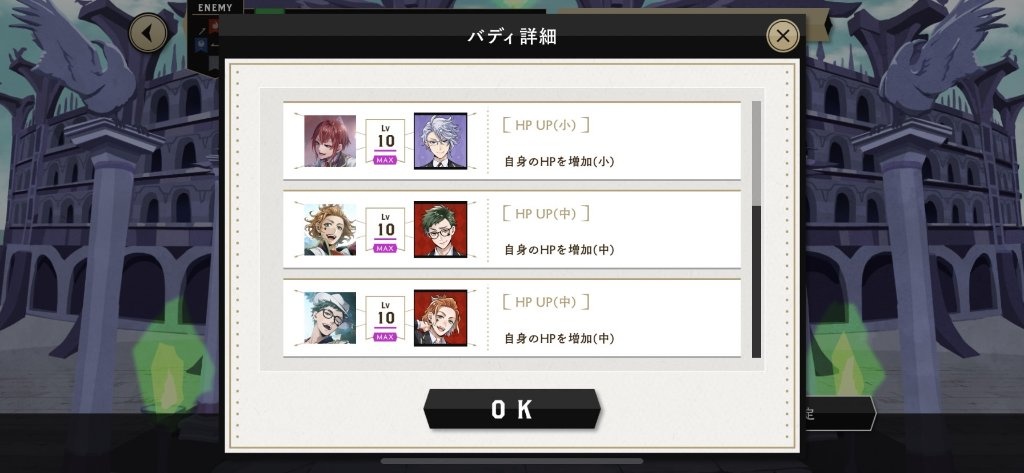This screenshot has width=1024, height=473.
Task: Tap the 自身のHPを増加(小) description text
Action: pyautogui.click(x=559, y=161)
